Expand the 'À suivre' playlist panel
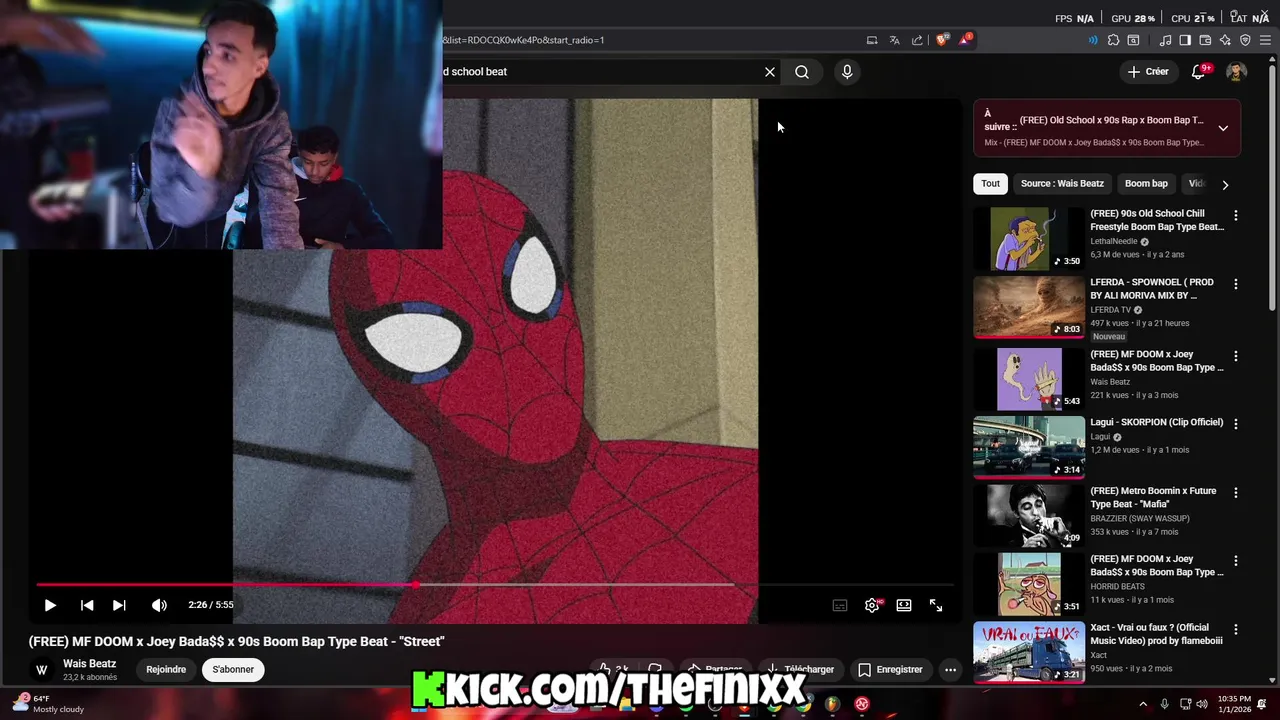This screenshot has height=720, width=1280. (1223, 128)
